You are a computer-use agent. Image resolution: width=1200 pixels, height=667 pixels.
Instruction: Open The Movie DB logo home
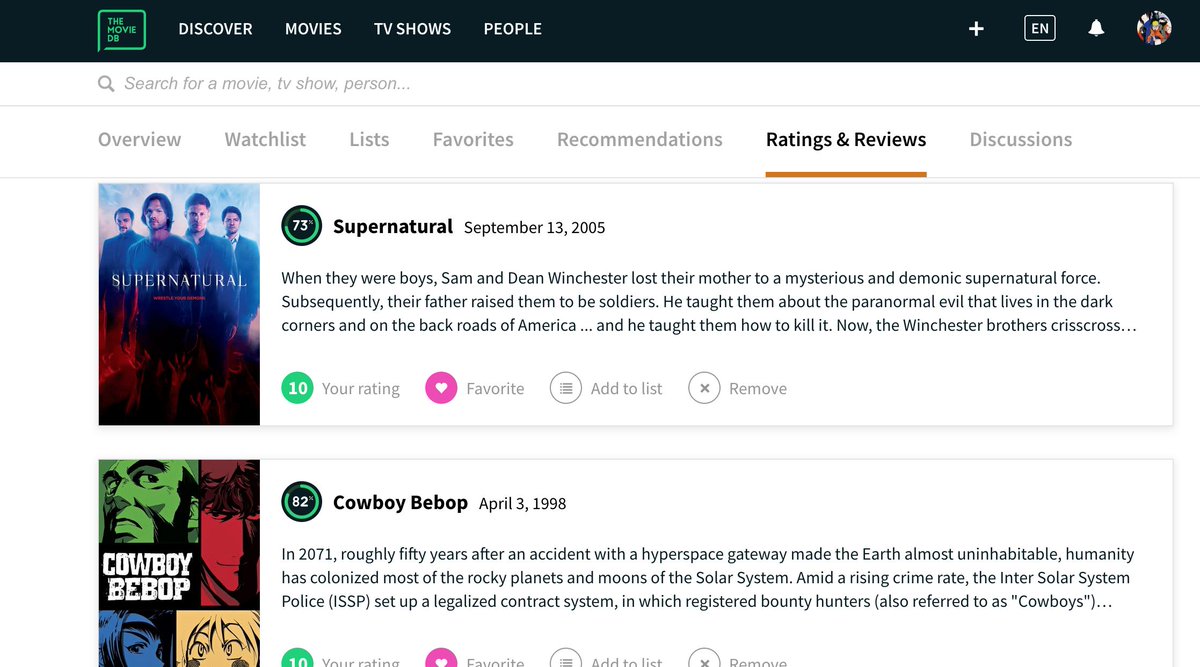click(122, 30)
